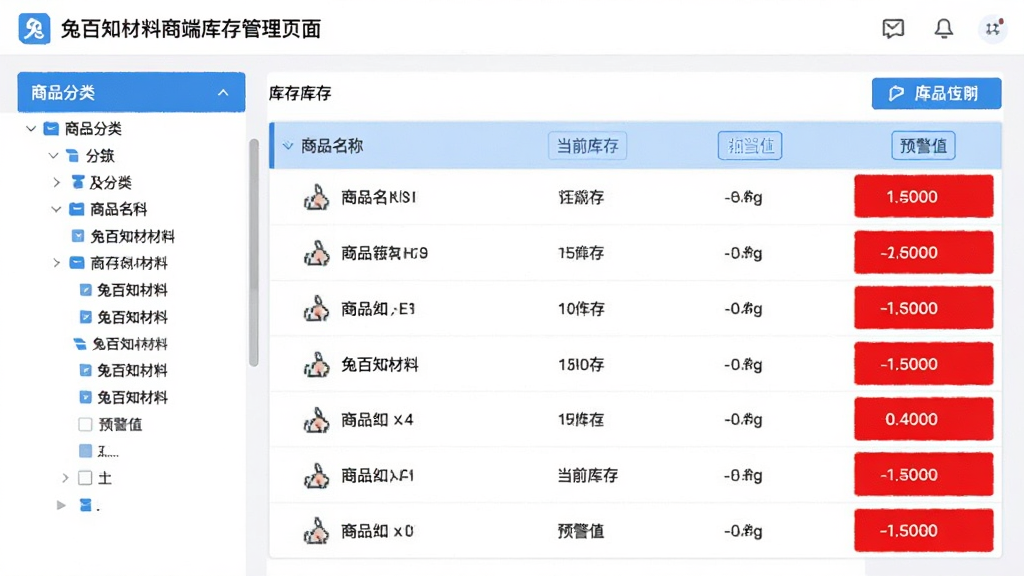Select the 当前库存 column tab
Screen dimensions: 1024x576
point(587,146)
